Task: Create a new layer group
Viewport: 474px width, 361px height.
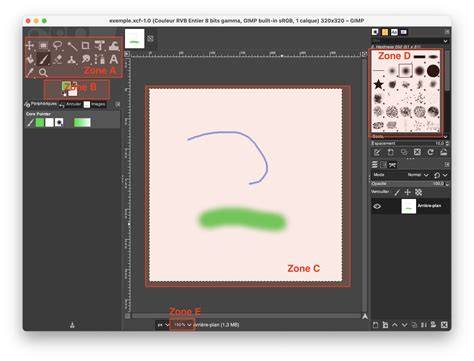Action: tap(385, 325)
